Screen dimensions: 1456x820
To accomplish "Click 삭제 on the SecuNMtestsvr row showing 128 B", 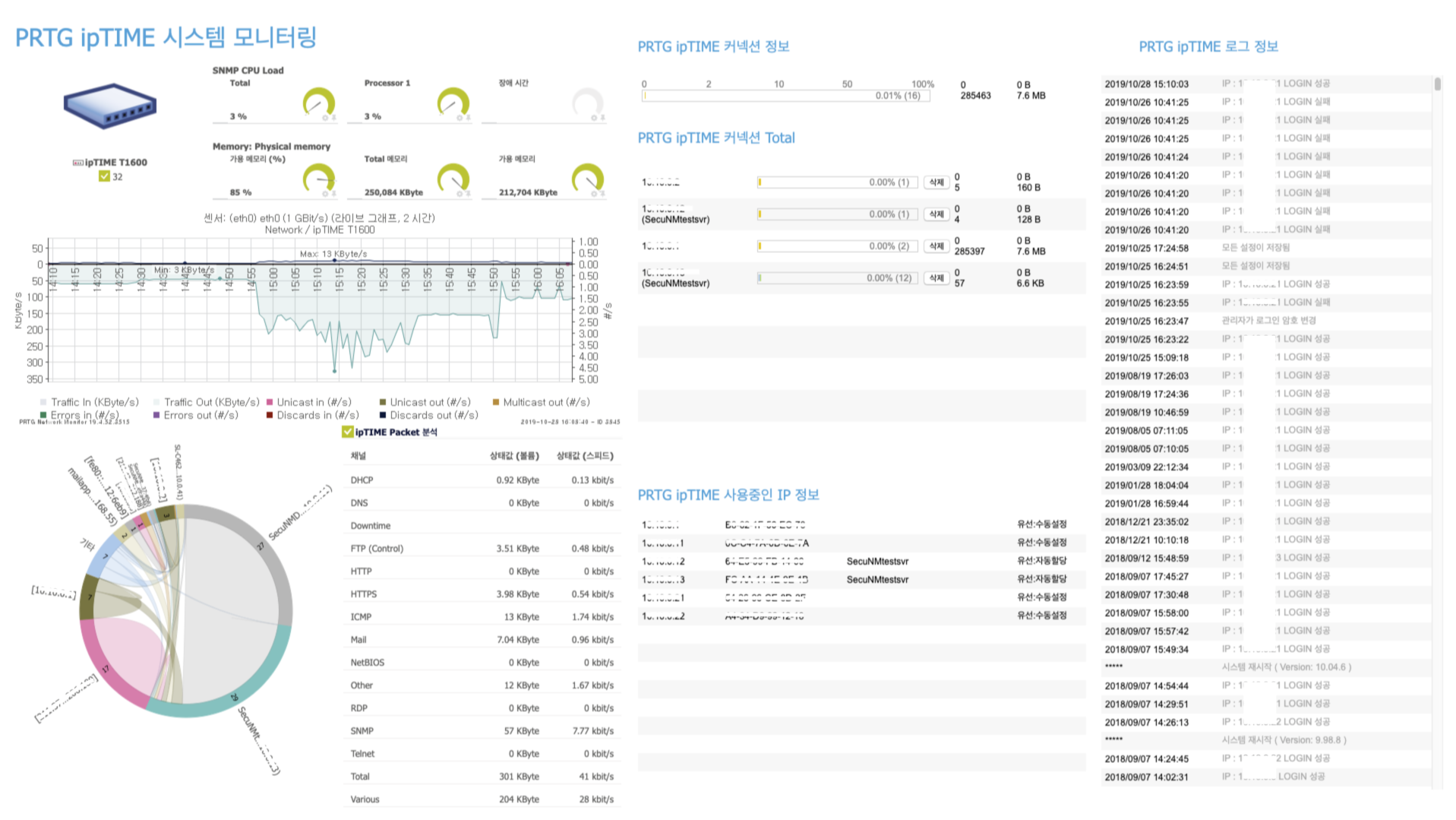I will [936, 214].
